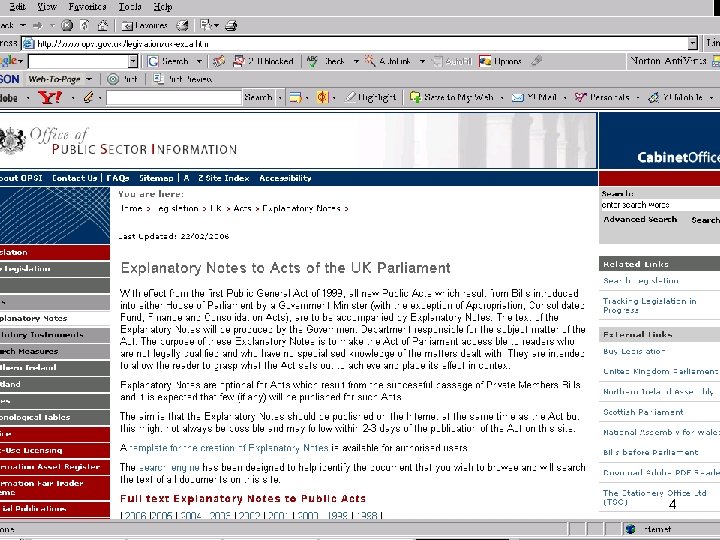Open the Mail icon dropdown arrow
Screen dimensions: 720x540
pos(216,25)
